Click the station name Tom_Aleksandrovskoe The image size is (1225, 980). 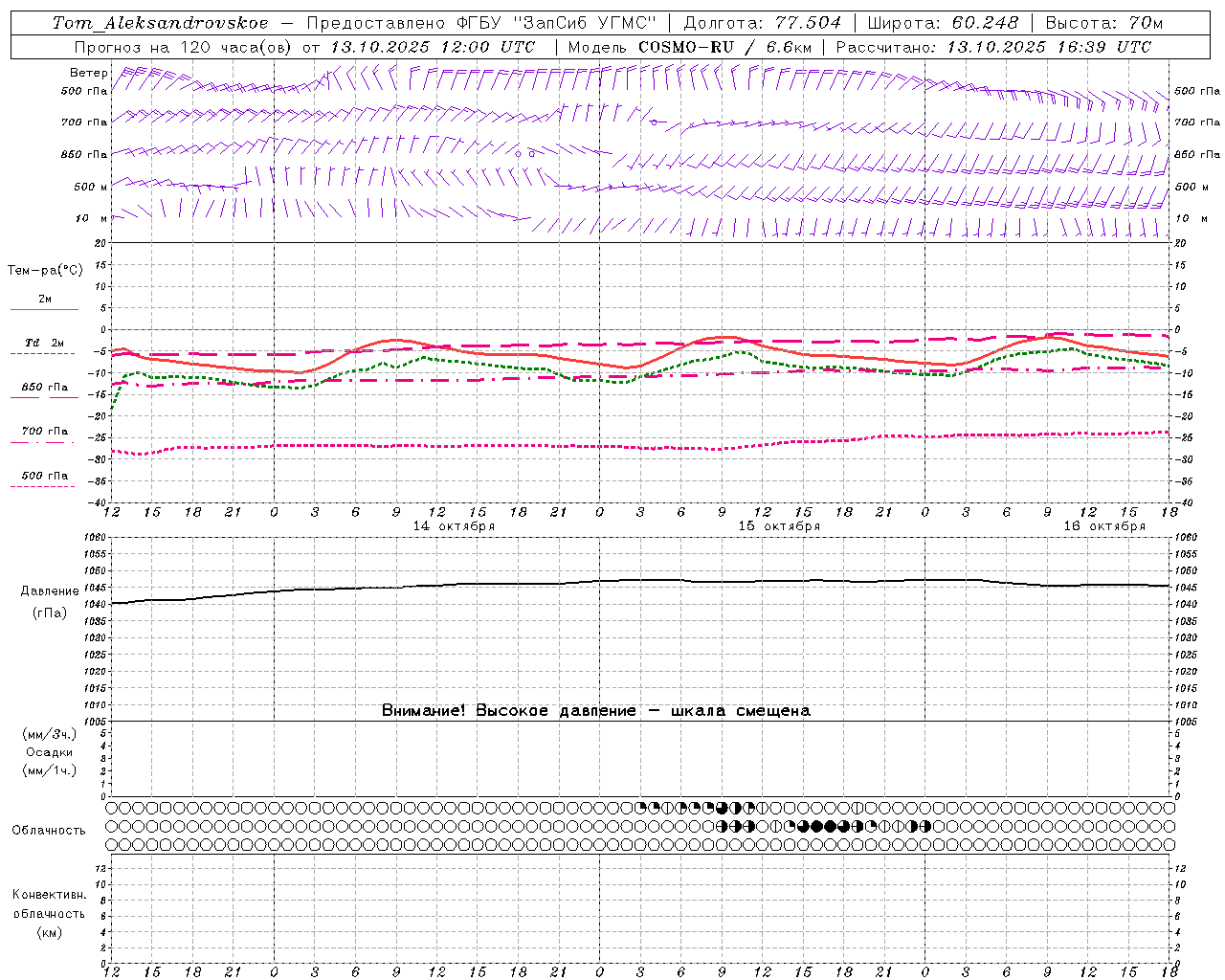click(160, 23)
